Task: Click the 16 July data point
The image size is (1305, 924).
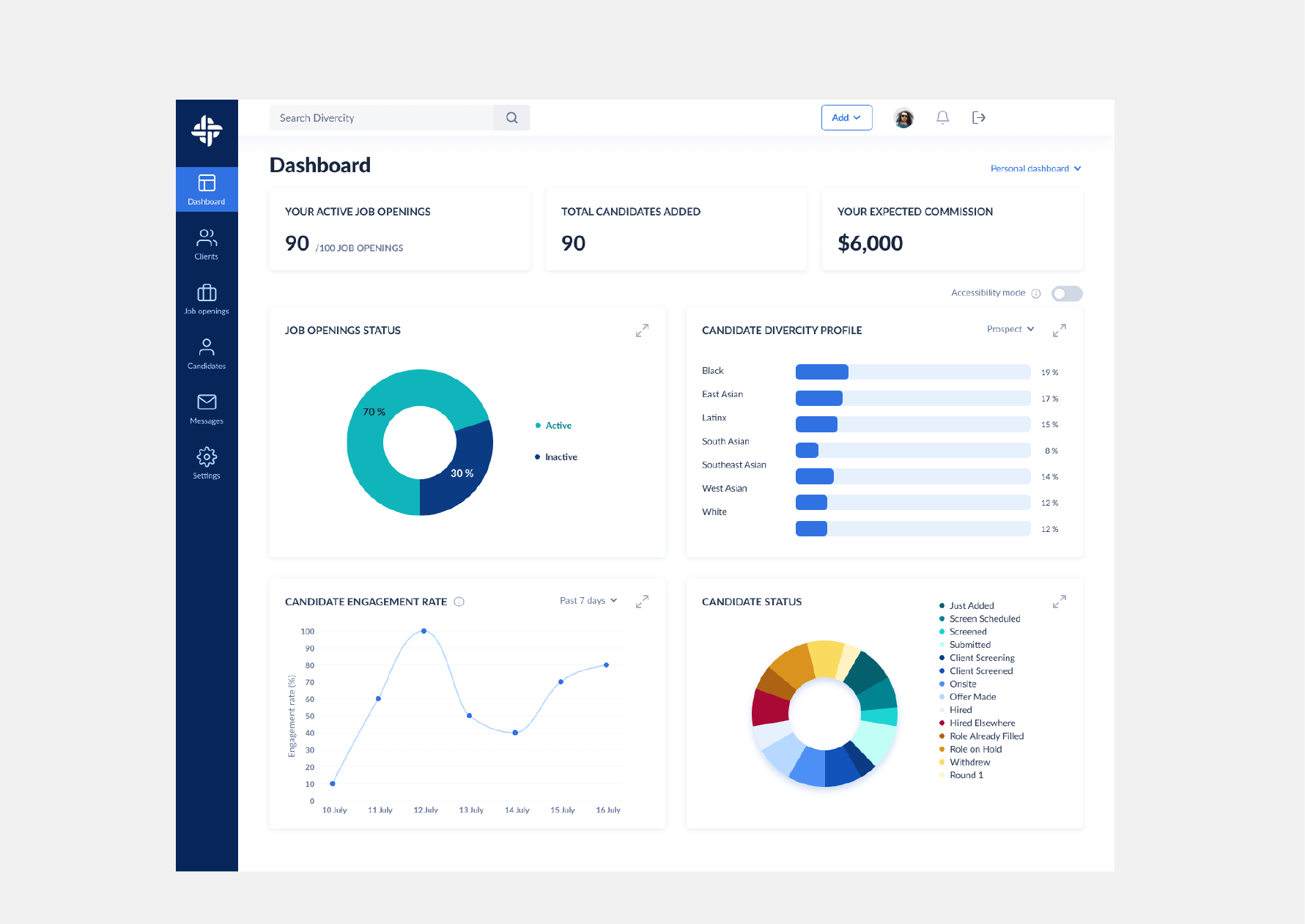Action: pyautogui.click(x=607, y=665)
